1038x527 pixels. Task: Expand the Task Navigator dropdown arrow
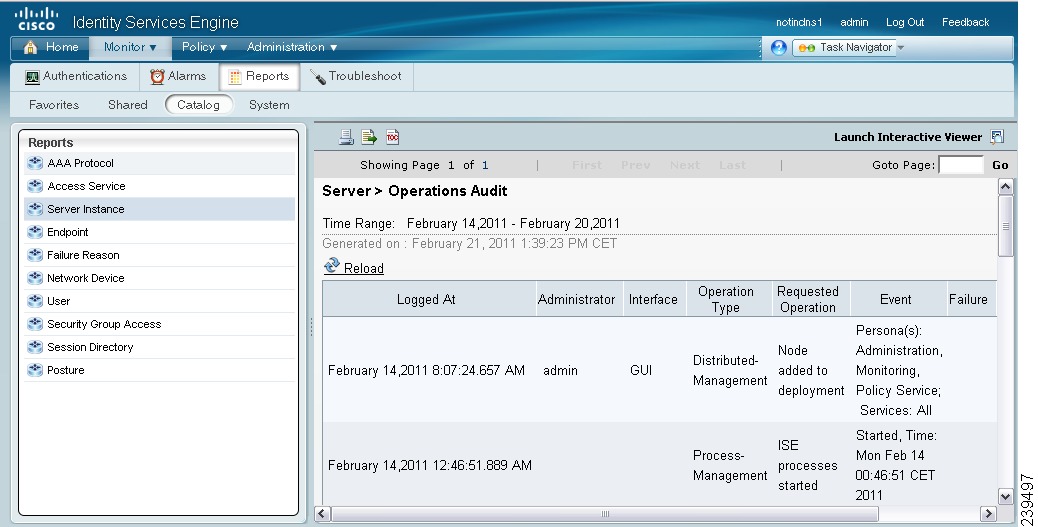(x=900, y=48)
